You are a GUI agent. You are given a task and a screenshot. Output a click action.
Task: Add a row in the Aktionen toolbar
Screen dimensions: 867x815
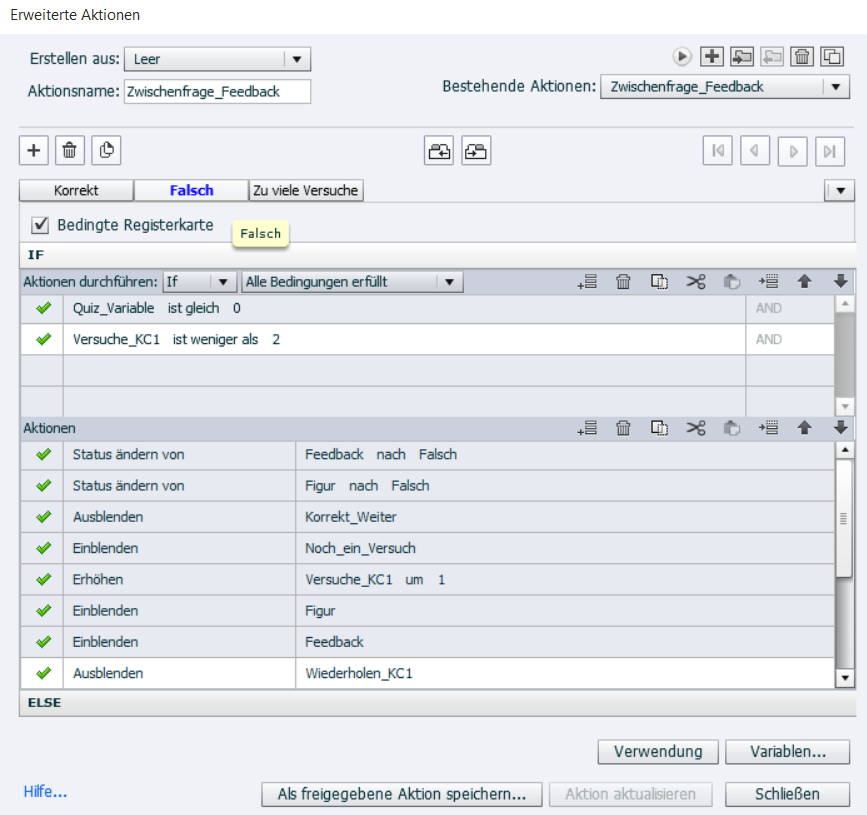[587, 428]
